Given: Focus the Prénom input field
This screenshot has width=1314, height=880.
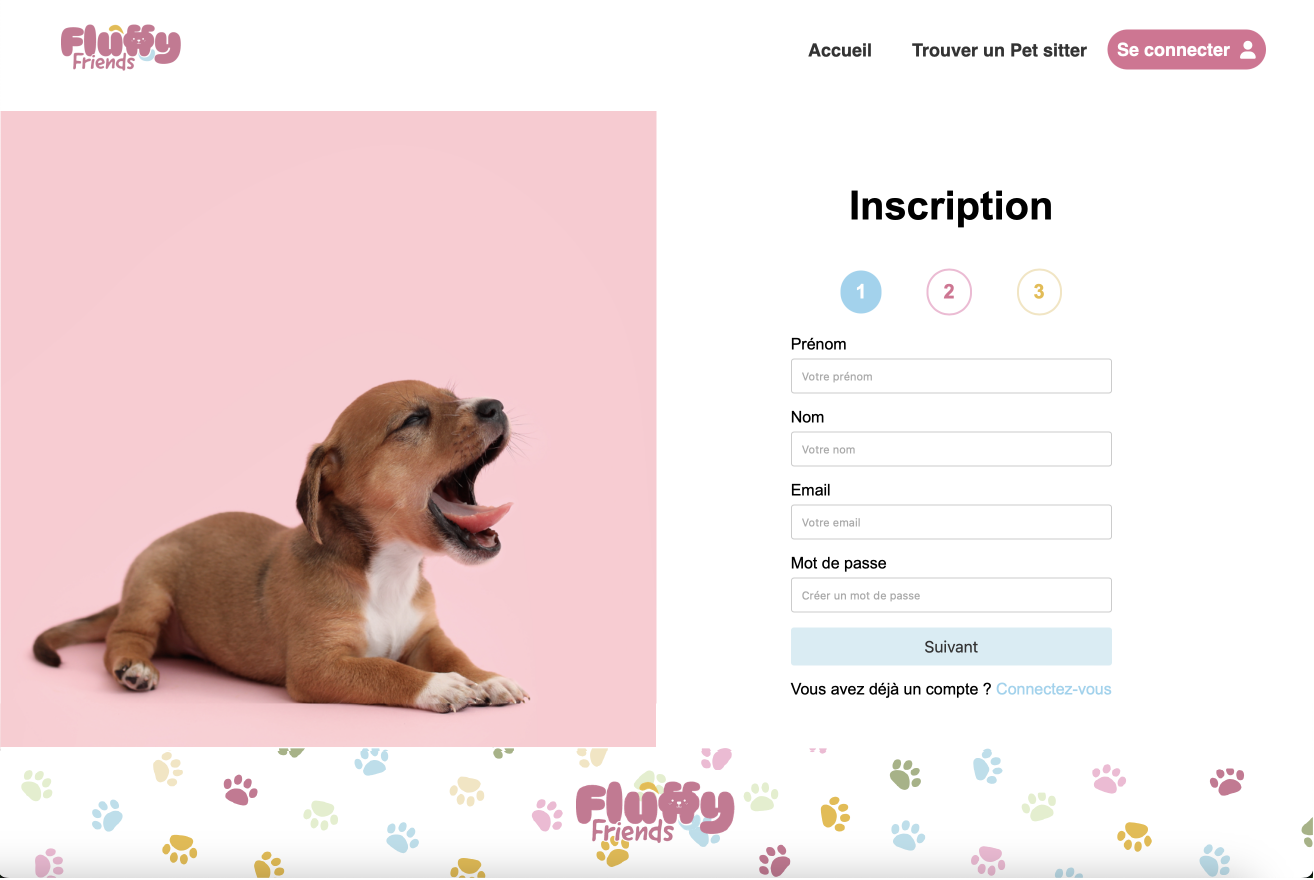Looking at the screenshot, I should click(x=951, y=376).
